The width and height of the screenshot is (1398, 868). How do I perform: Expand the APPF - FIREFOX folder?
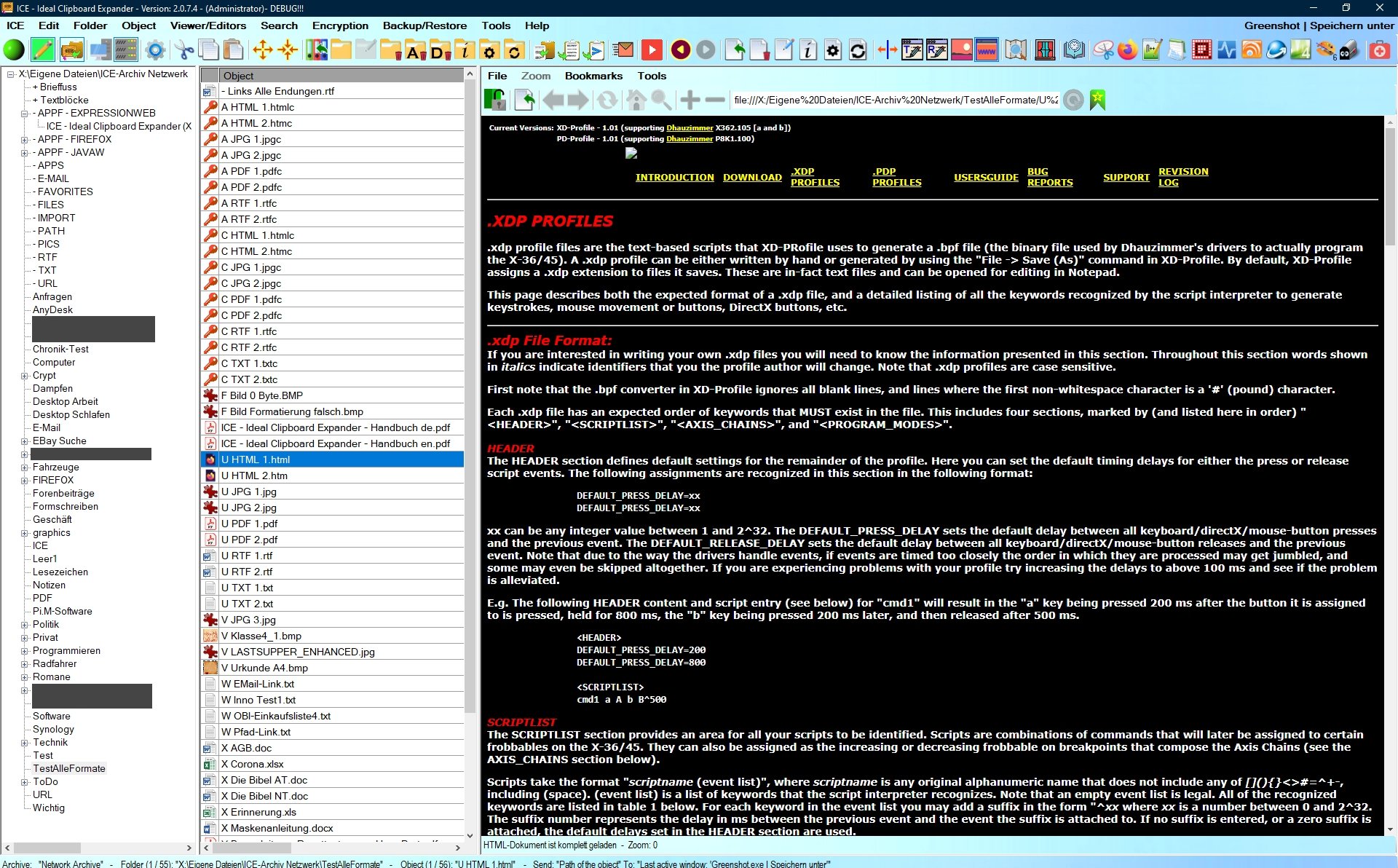[24, 140]
